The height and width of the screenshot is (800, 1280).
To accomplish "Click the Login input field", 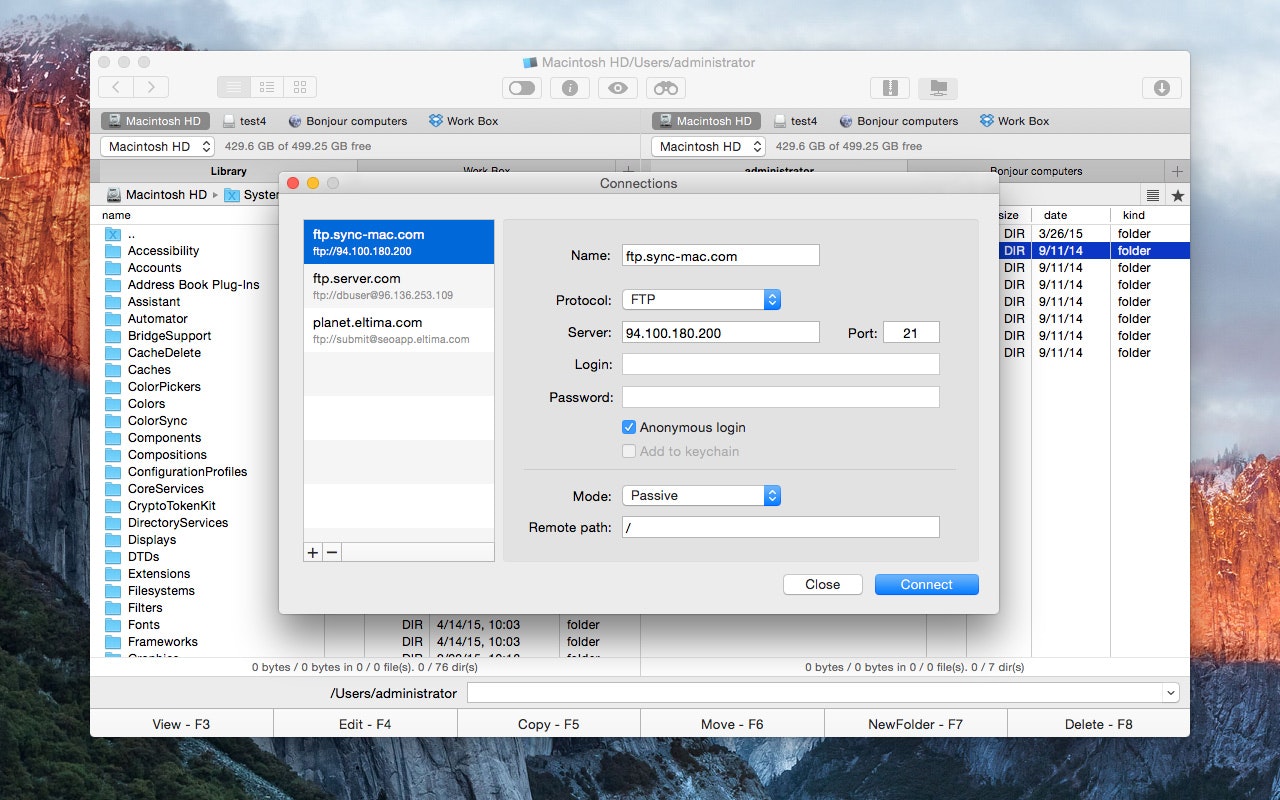I will click(781, 364).
